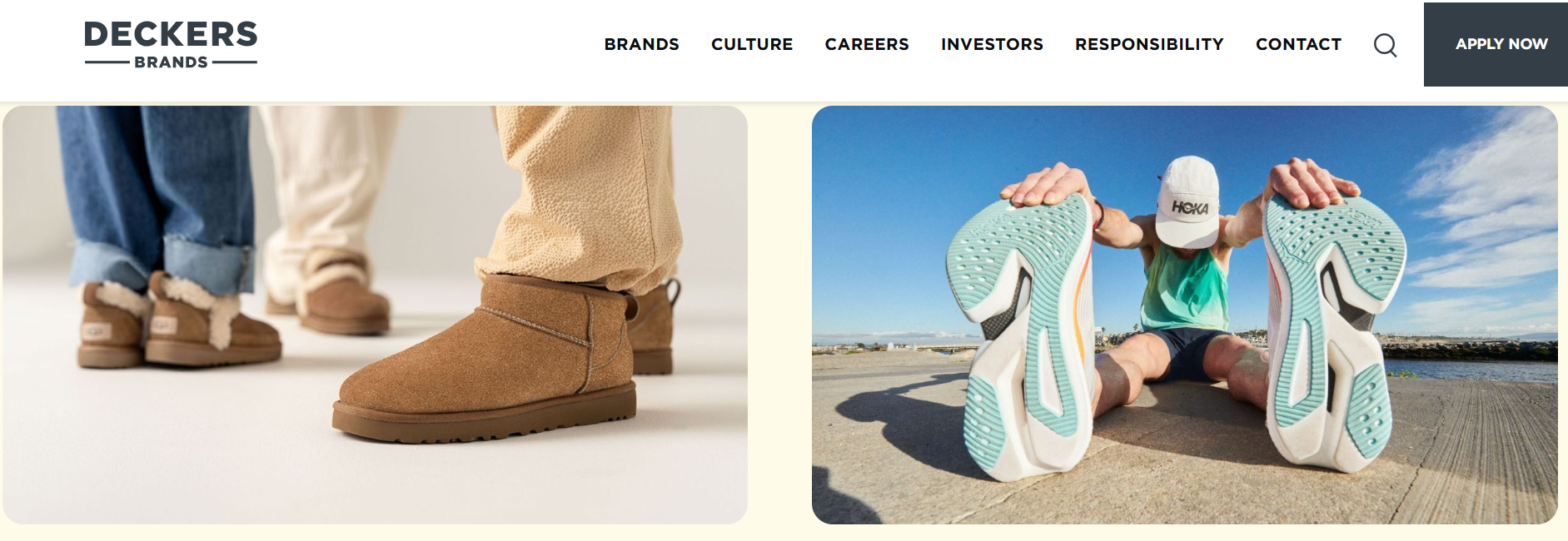Image resolution: width=1568 pixels, height=541 pixels.
Task: Click the HOKA logo on the white cap
Action: [1190, 207]
